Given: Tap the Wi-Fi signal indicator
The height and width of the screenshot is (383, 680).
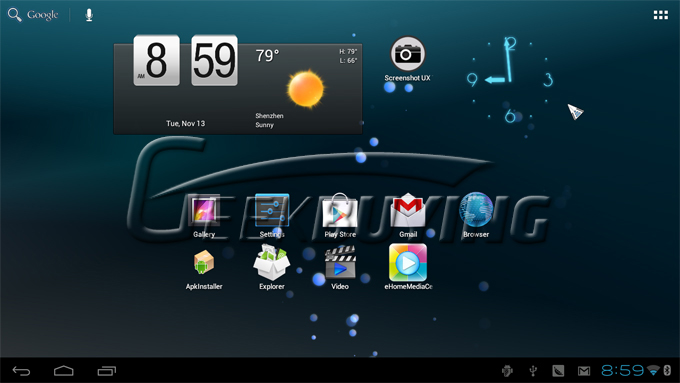Looking at the screenshot, I should 653,370.
